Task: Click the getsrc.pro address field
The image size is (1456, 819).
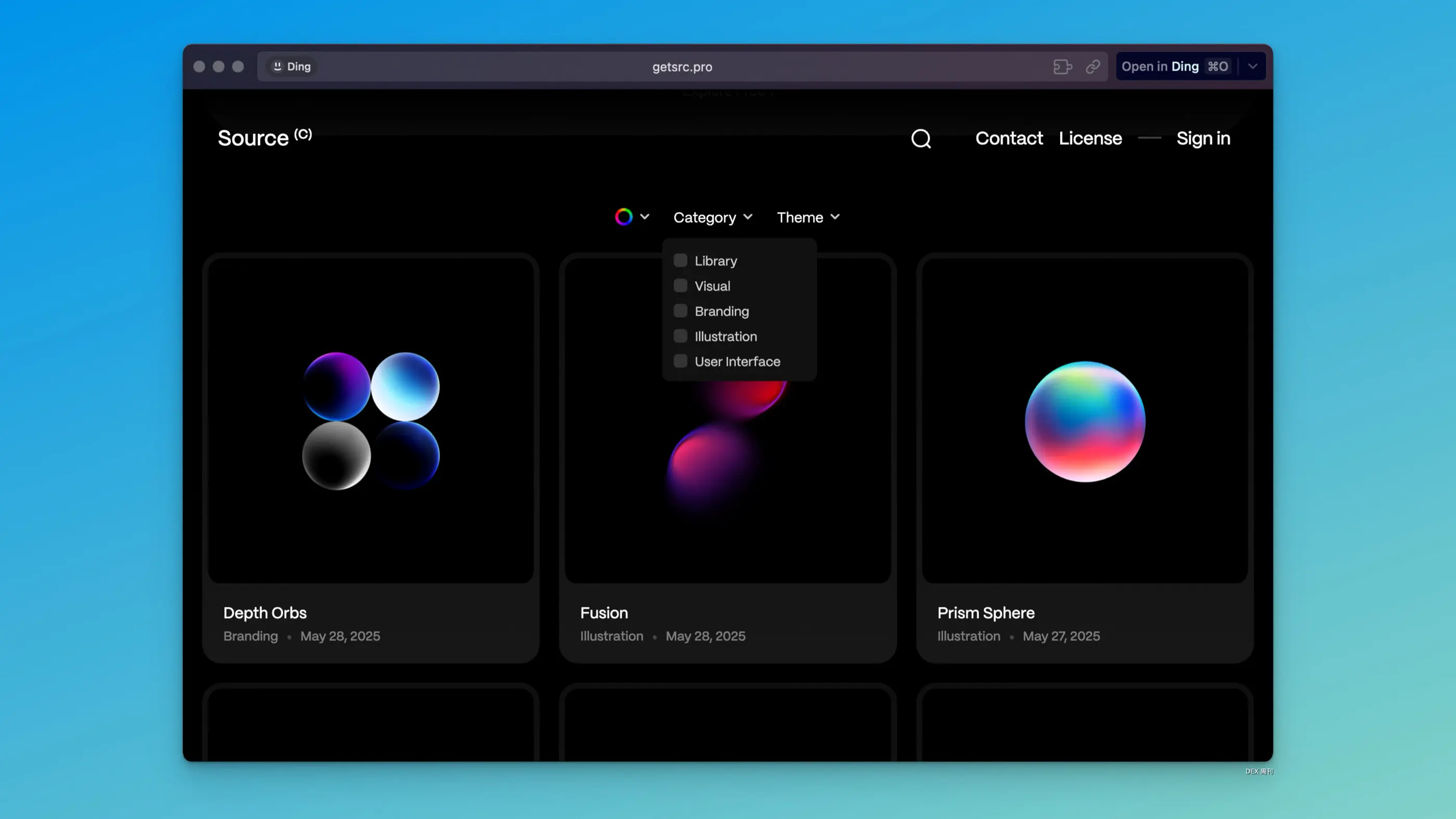Action: 682,67
